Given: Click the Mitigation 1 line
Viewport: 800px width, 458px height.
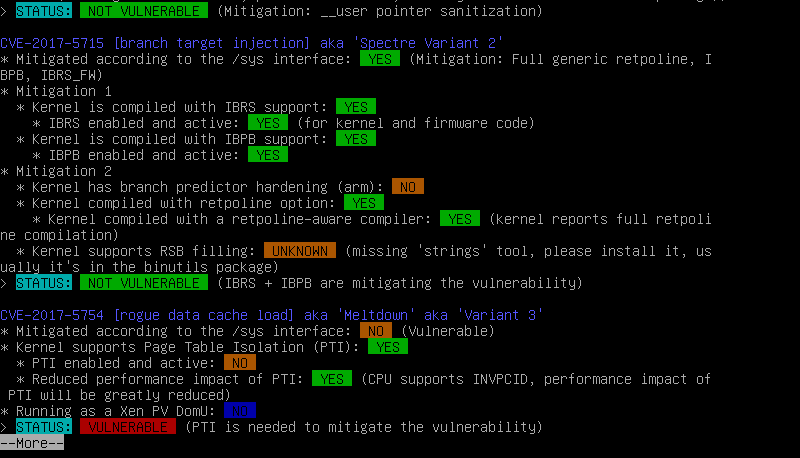Looking at the screenshot, I should [56, 91].
